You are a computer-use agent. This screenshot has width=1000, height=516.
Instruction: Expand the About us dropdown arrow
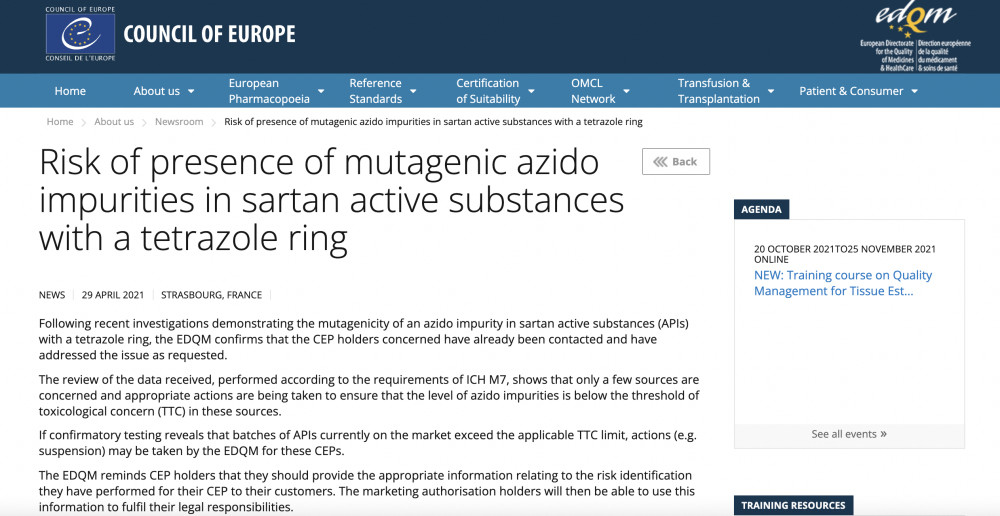coord(191,91)
